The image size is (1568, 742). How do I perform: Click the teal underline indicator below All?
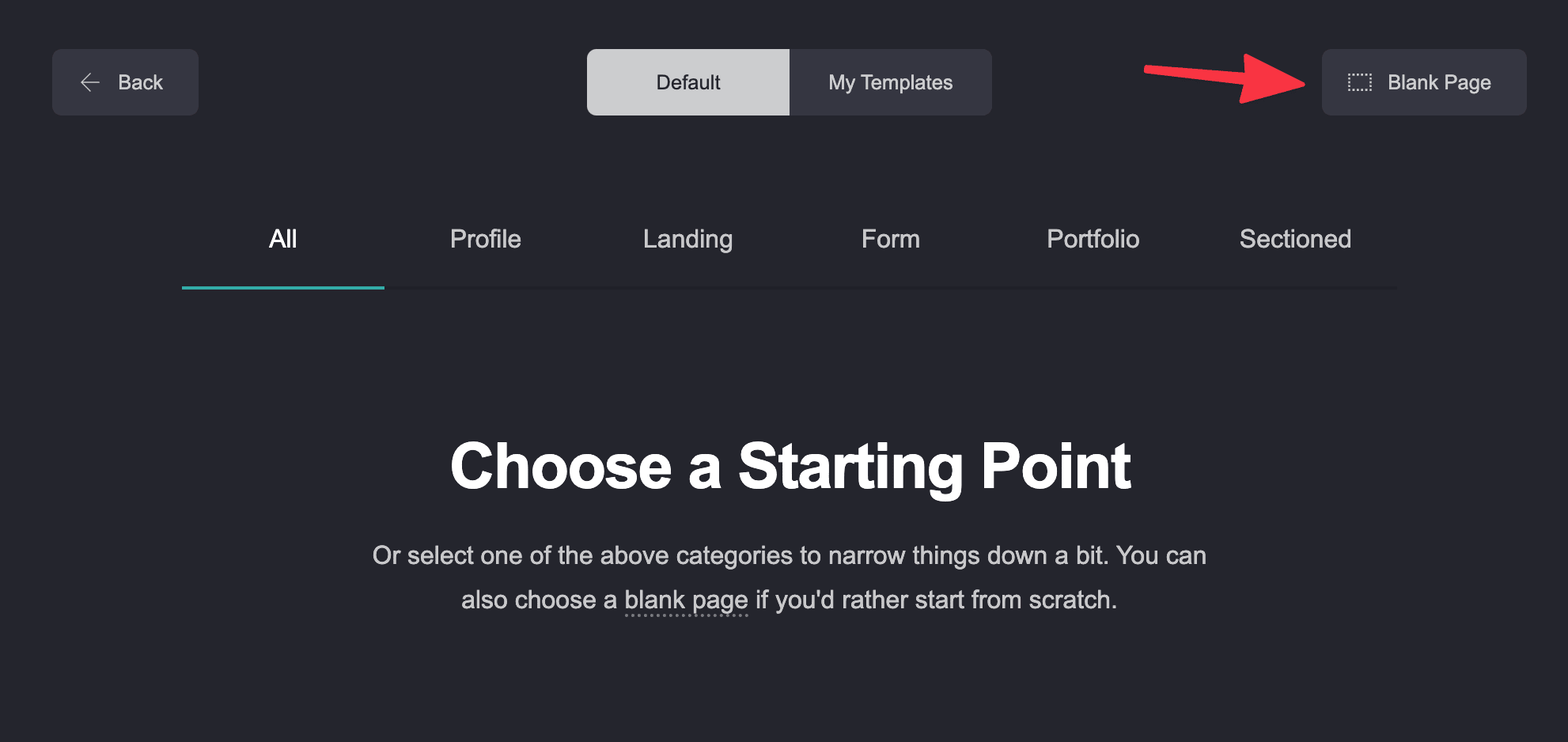tap(282, 289)
